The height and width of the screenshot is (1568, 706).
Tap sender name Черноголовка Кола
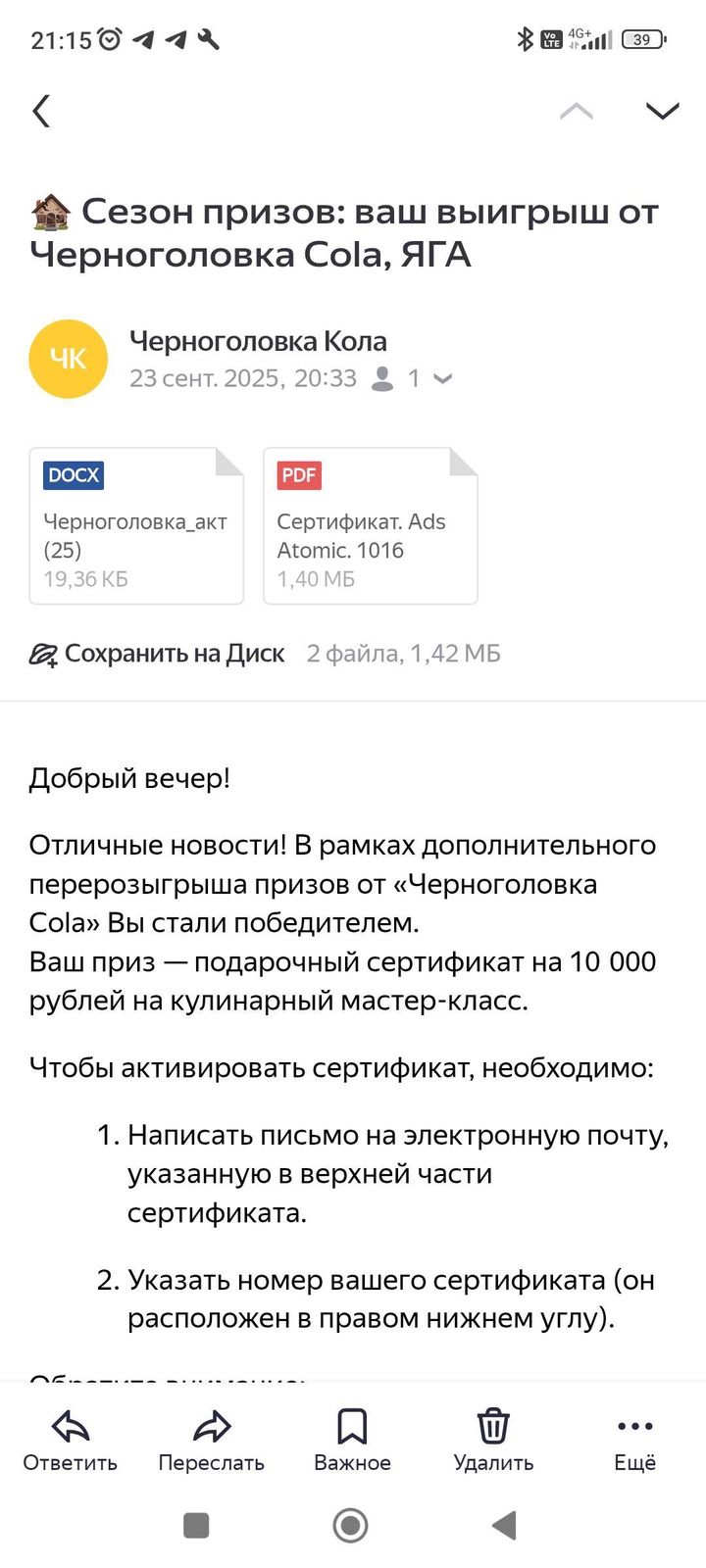[x=258, y=341]
